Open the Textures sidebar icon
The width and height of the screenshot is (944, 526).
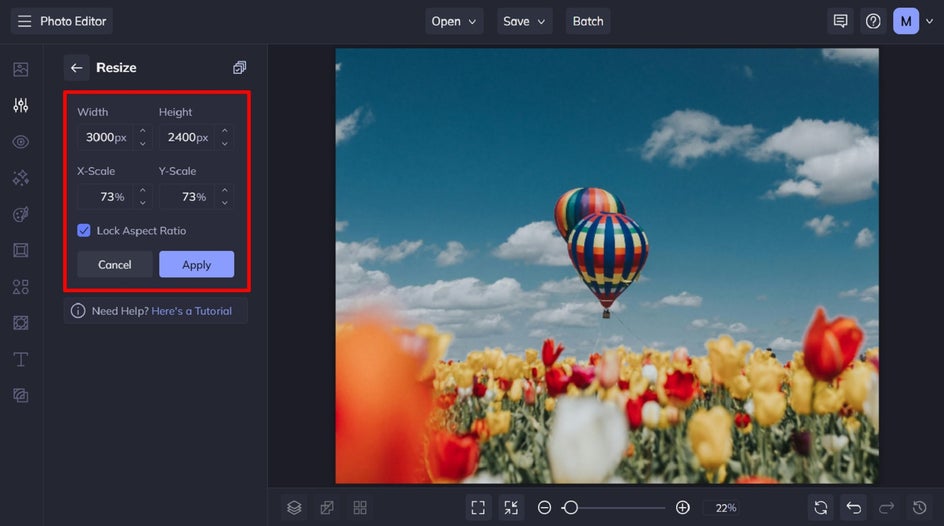(20, 395)
